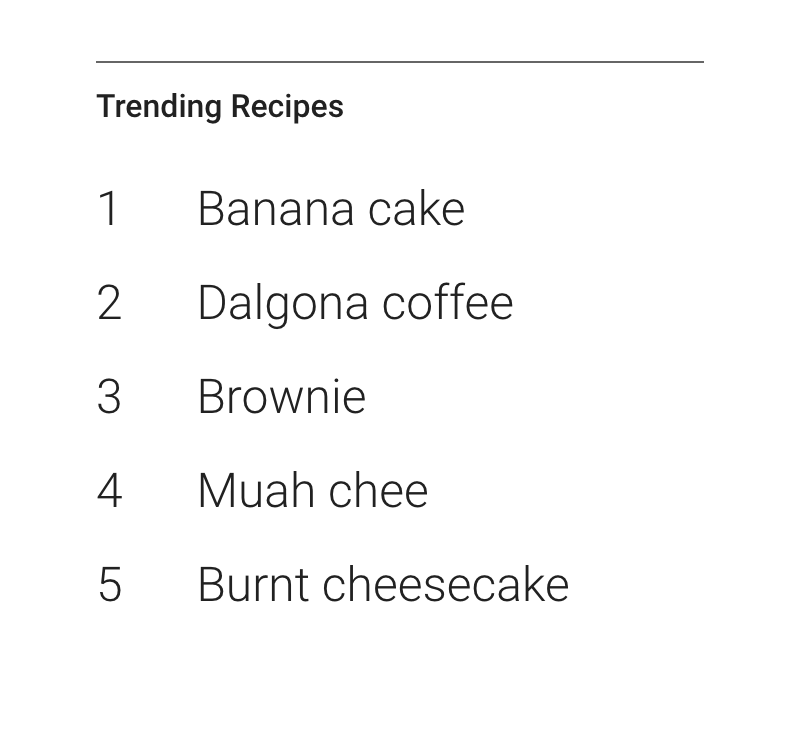Click the Trending Recipes heading
790x732 pixels.
coord(220,106)
